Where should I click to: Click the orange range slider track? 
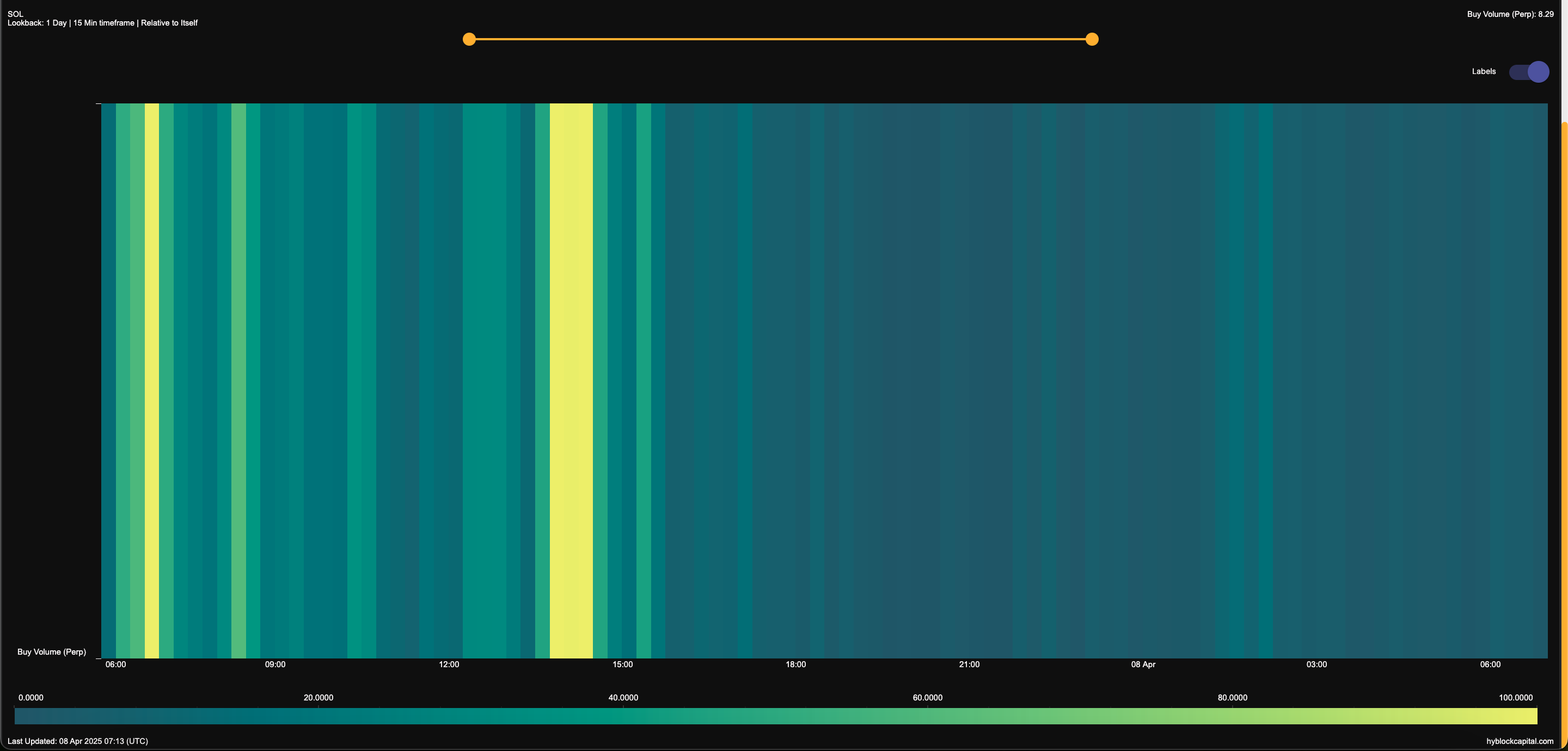click(780, 39)
